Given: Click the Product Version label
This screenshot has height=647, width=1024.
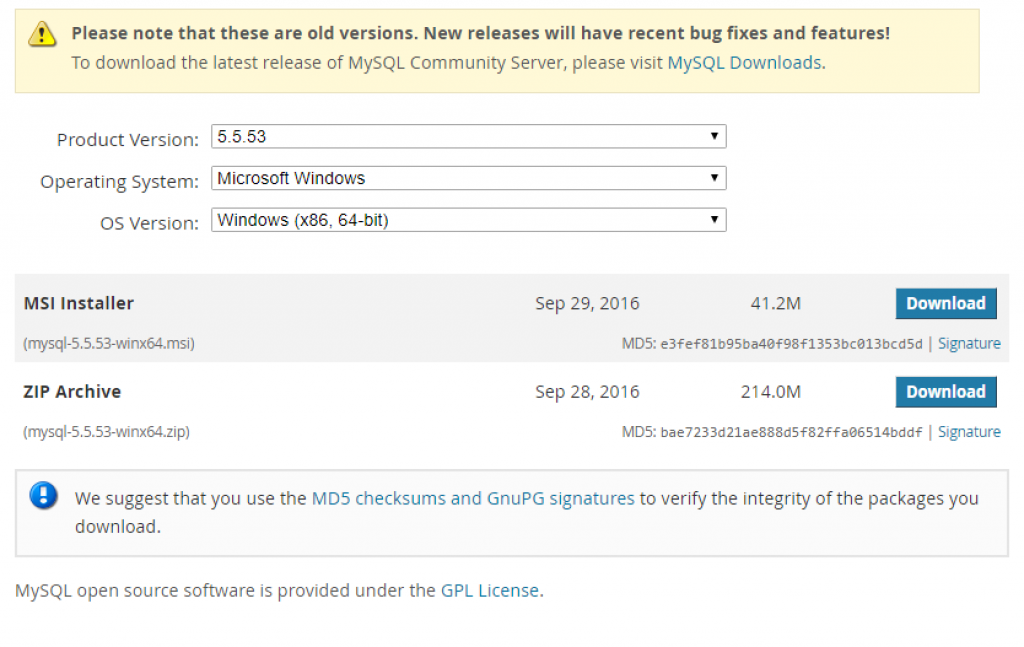Looking at the screenshot, I should (127, 140).
